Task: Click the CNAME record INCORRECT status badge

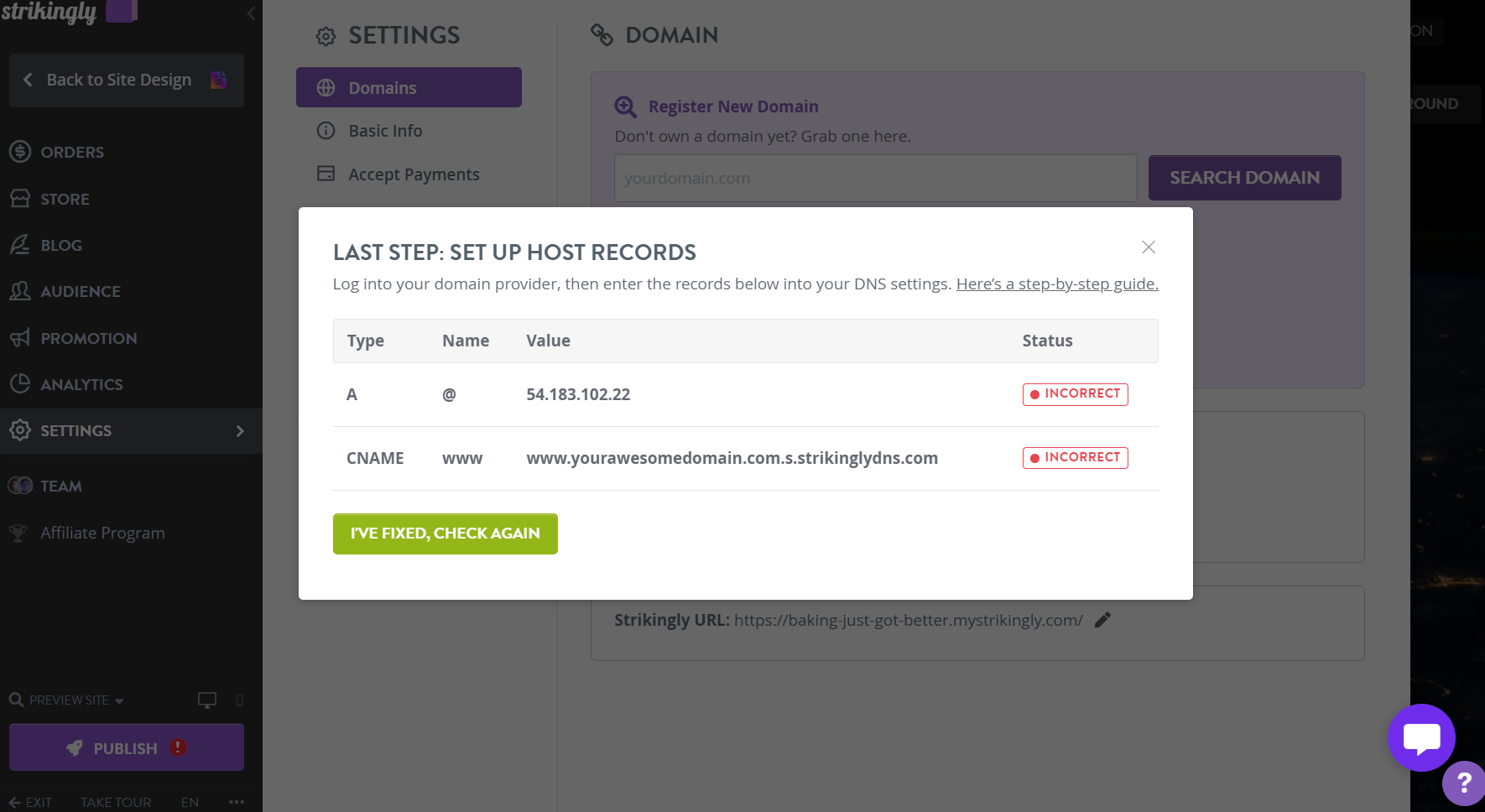Action: coord(1076,458)
